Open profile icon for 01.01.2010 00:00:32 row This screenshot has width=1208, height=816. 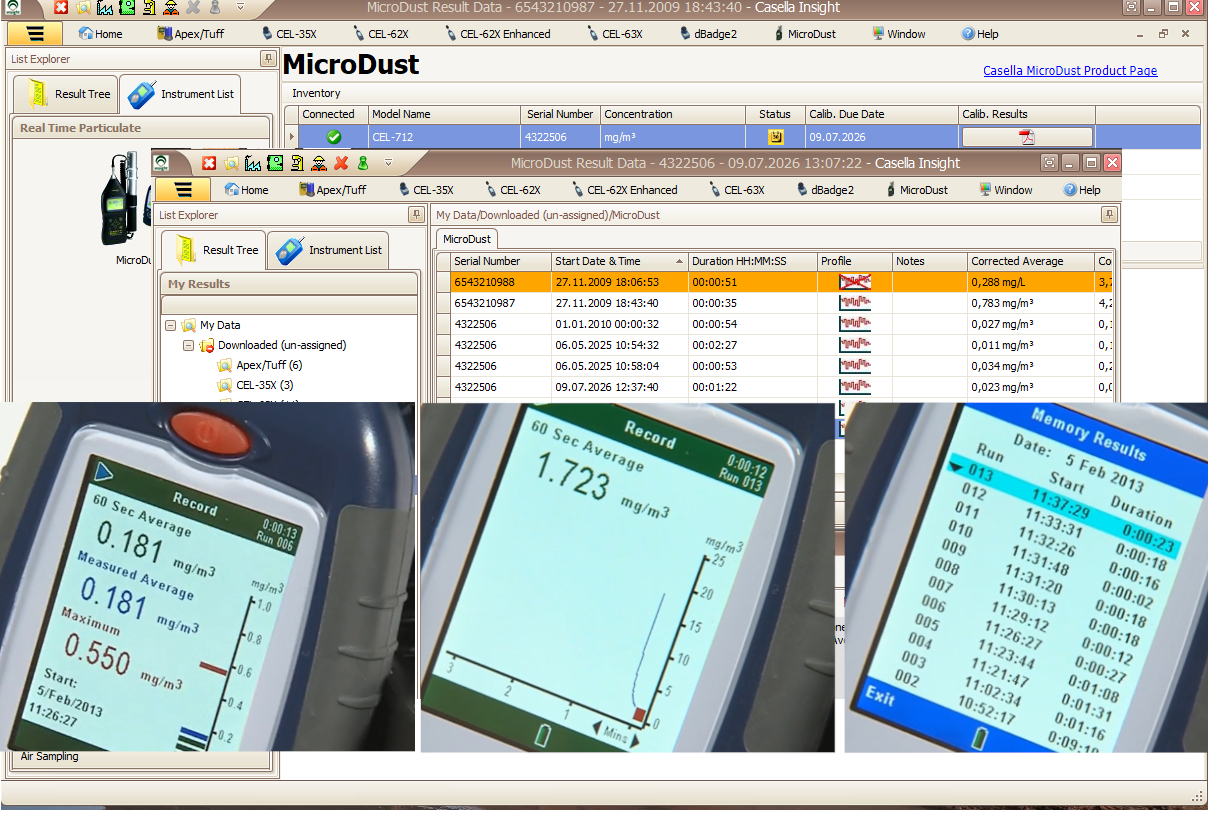[x=855, y=324]
